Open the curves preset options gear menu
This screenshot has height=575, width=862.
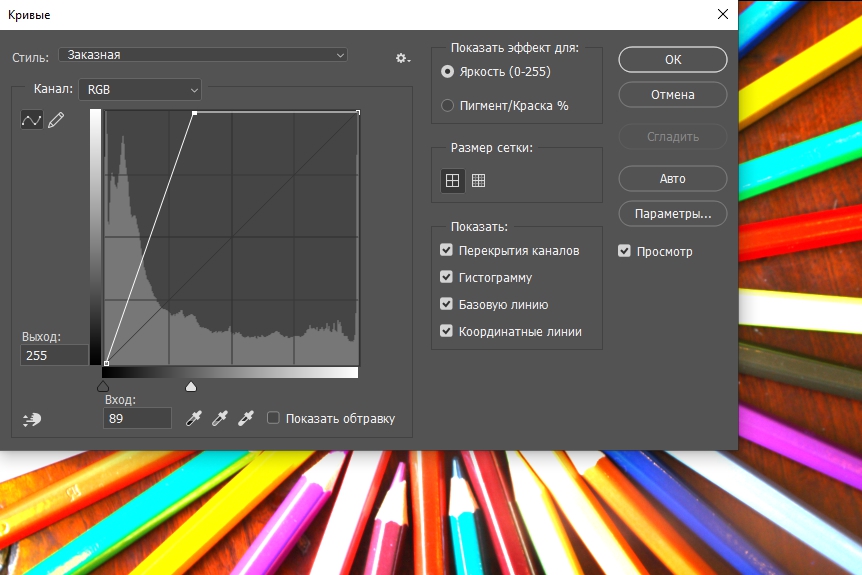(x=402, y=58)
